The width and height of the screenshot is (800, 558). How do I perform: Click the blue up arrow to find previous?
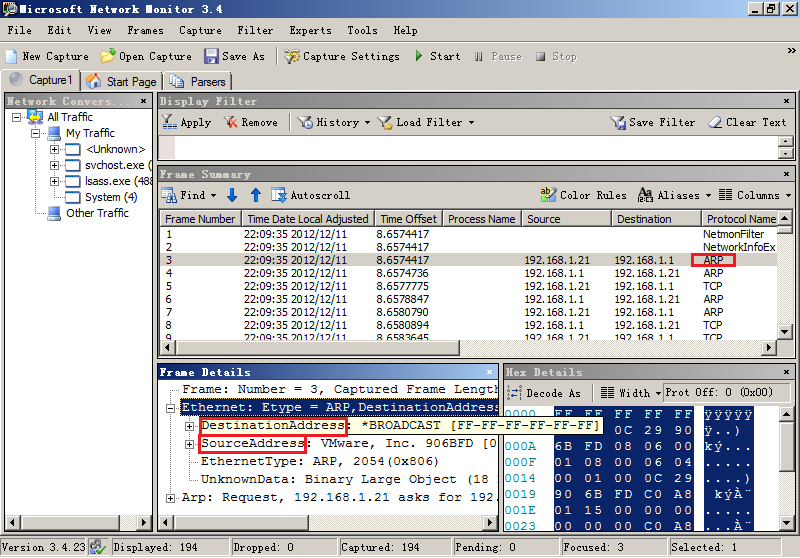pyautogui.click(x=256, y=195)
